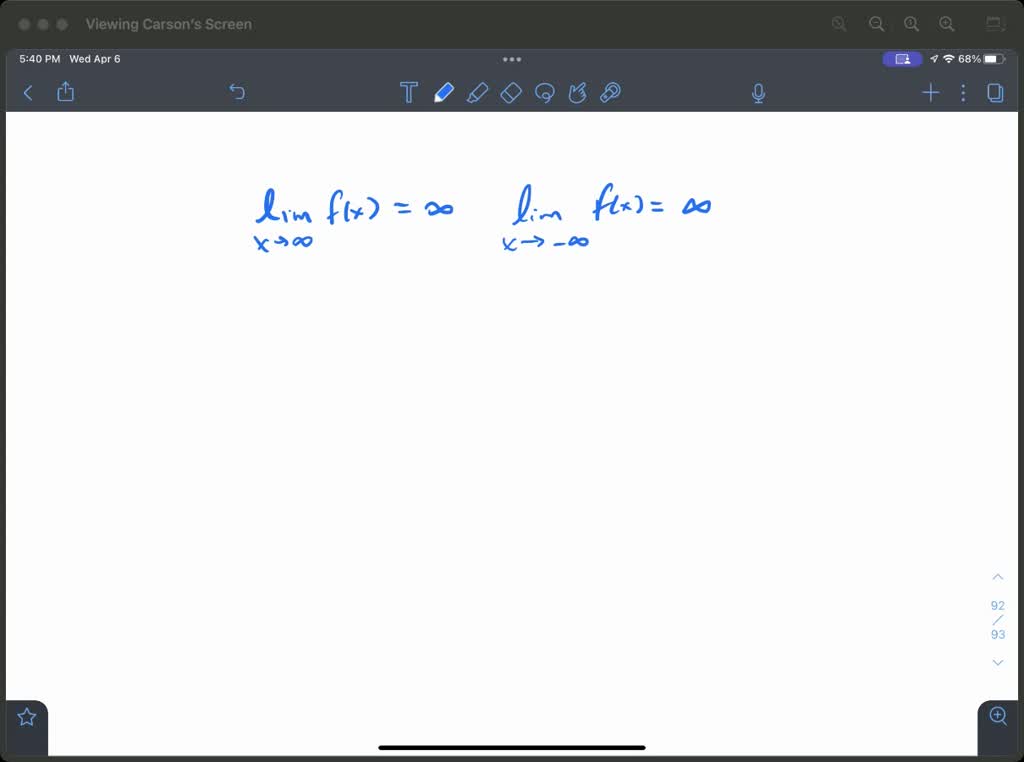Switch to the Highlighter tool
Image resolution: width=1024 pixels, height=762 pixels.
click(478, 92)
